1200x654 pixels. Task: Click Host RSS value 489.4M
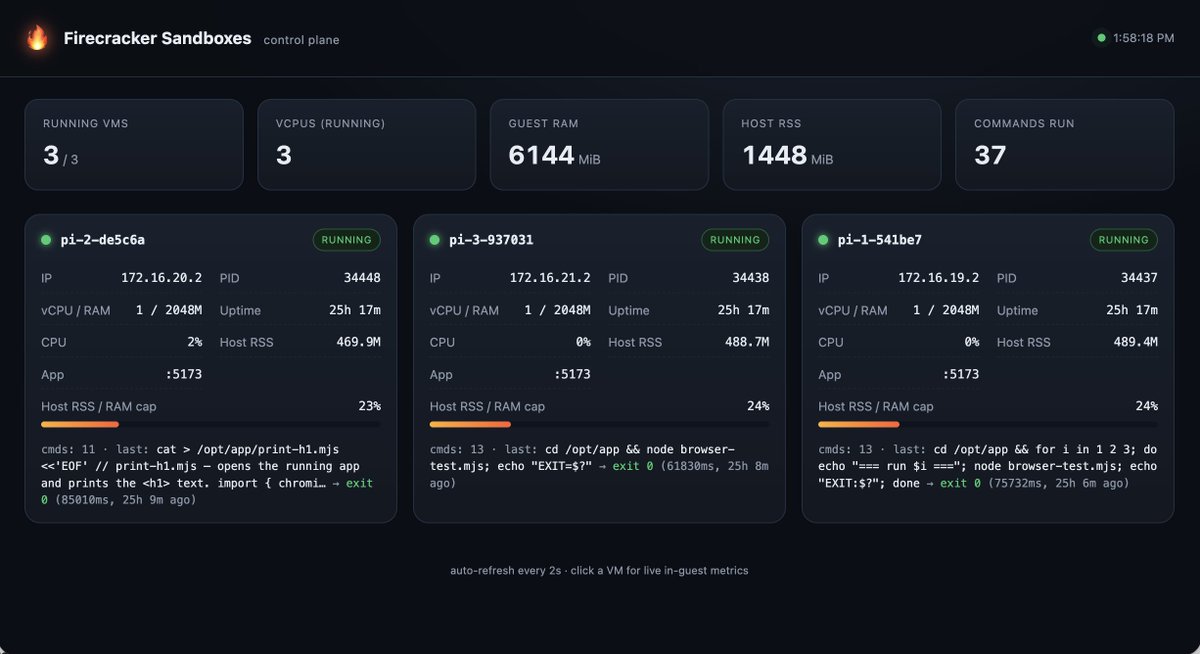click(1135, 342)
